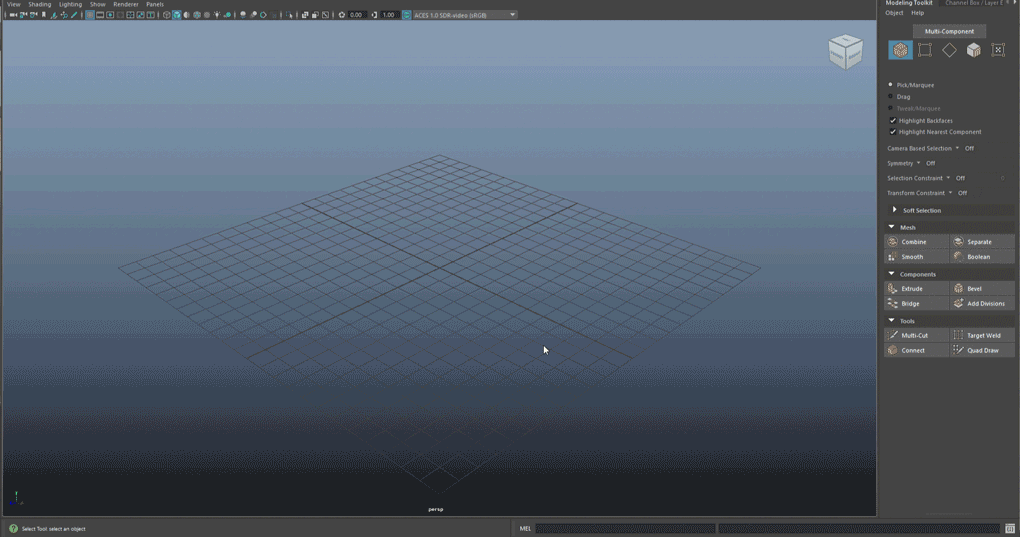
Task: Toggle the Lock Camera icon
Action: 23,15
